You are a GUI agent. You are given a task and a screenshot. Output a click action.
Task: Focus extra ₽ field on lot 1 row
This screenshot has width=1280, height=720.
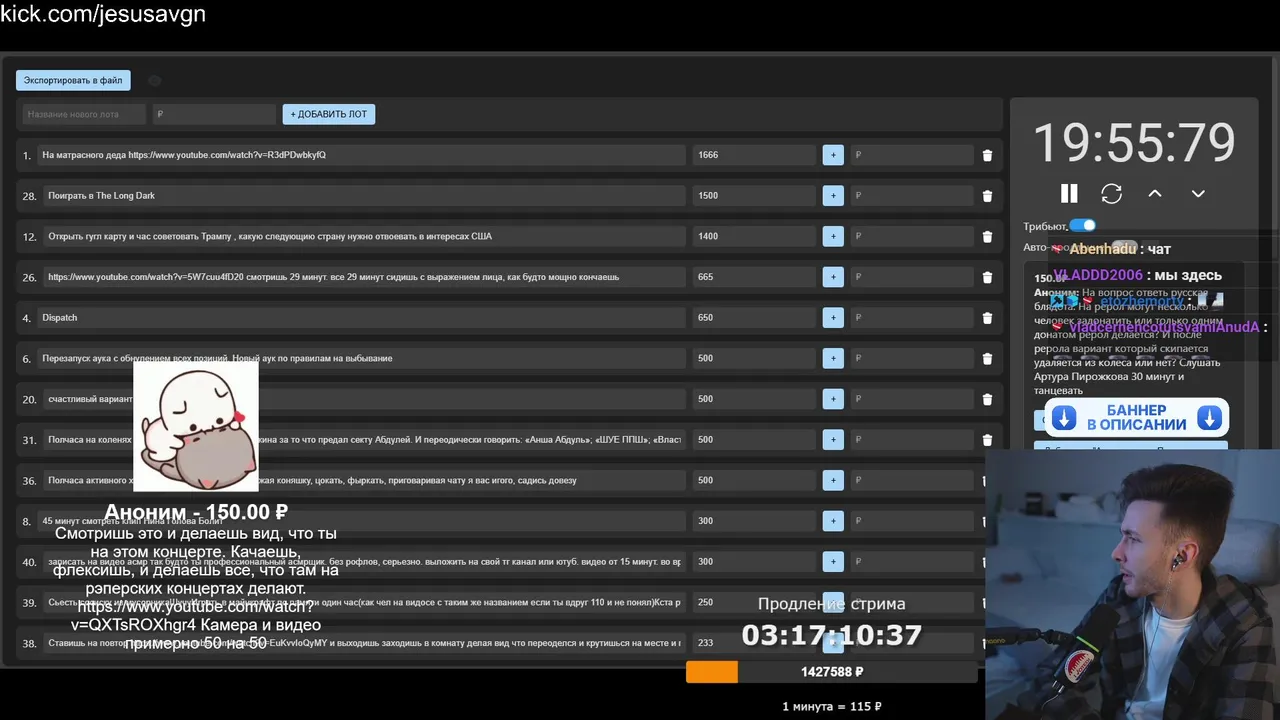tap(911, 155)
